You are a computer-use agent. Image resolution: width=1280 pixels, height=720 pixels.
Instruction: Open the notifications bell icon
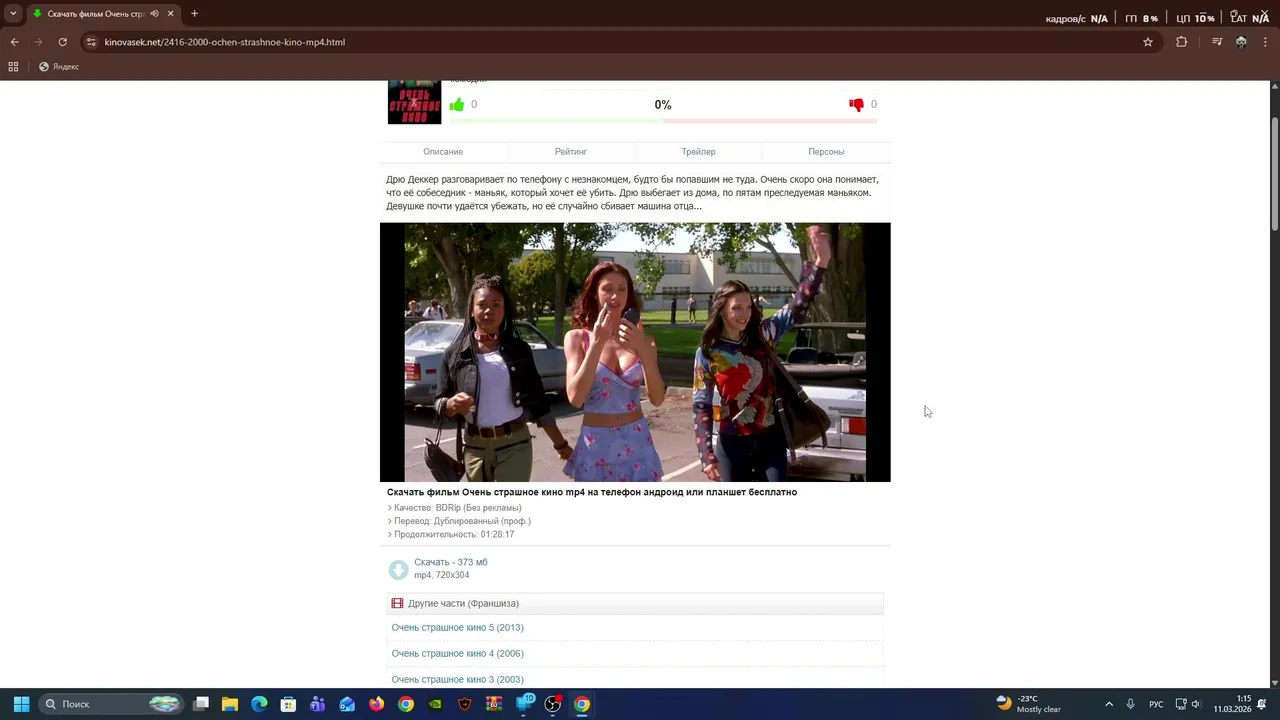click(x=1262, y=704)
